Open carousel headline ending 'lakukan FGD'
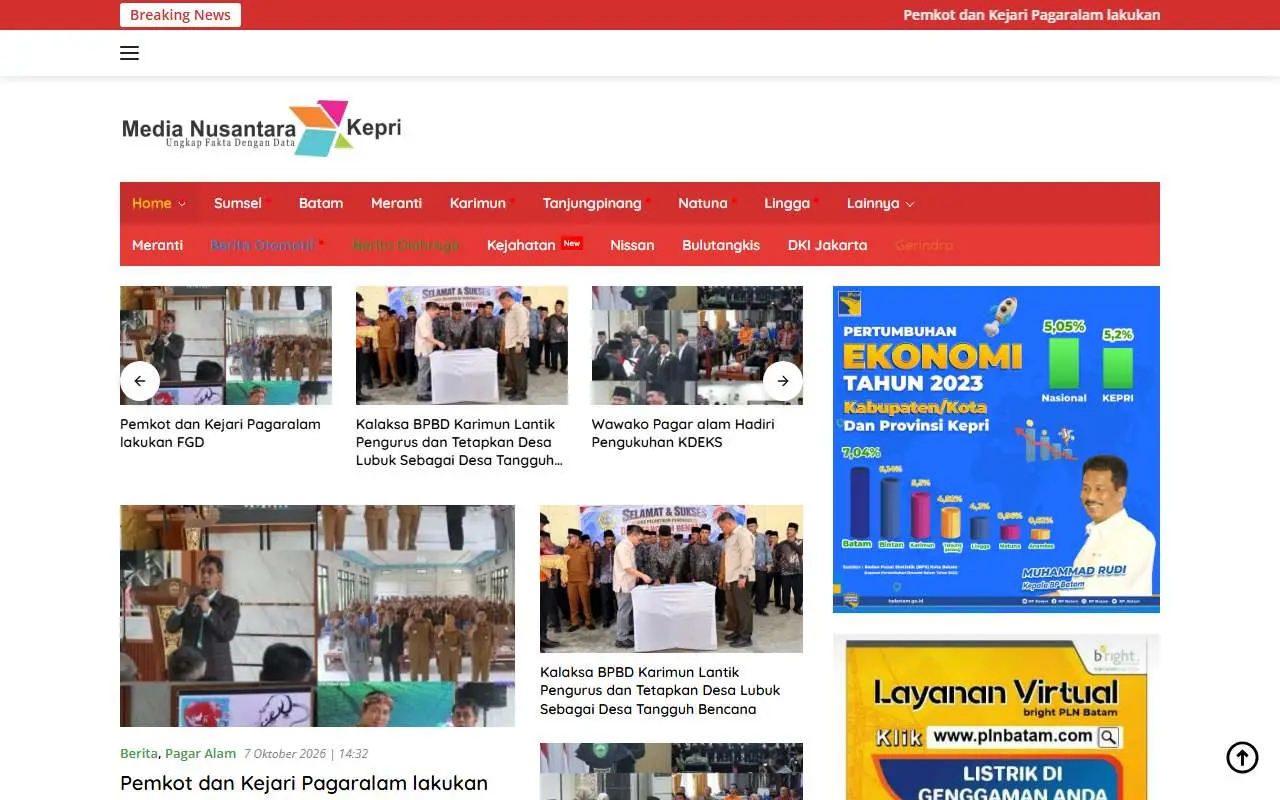Screen dimensions: 1280x800 pyautogui.click(x=220, y=433)
